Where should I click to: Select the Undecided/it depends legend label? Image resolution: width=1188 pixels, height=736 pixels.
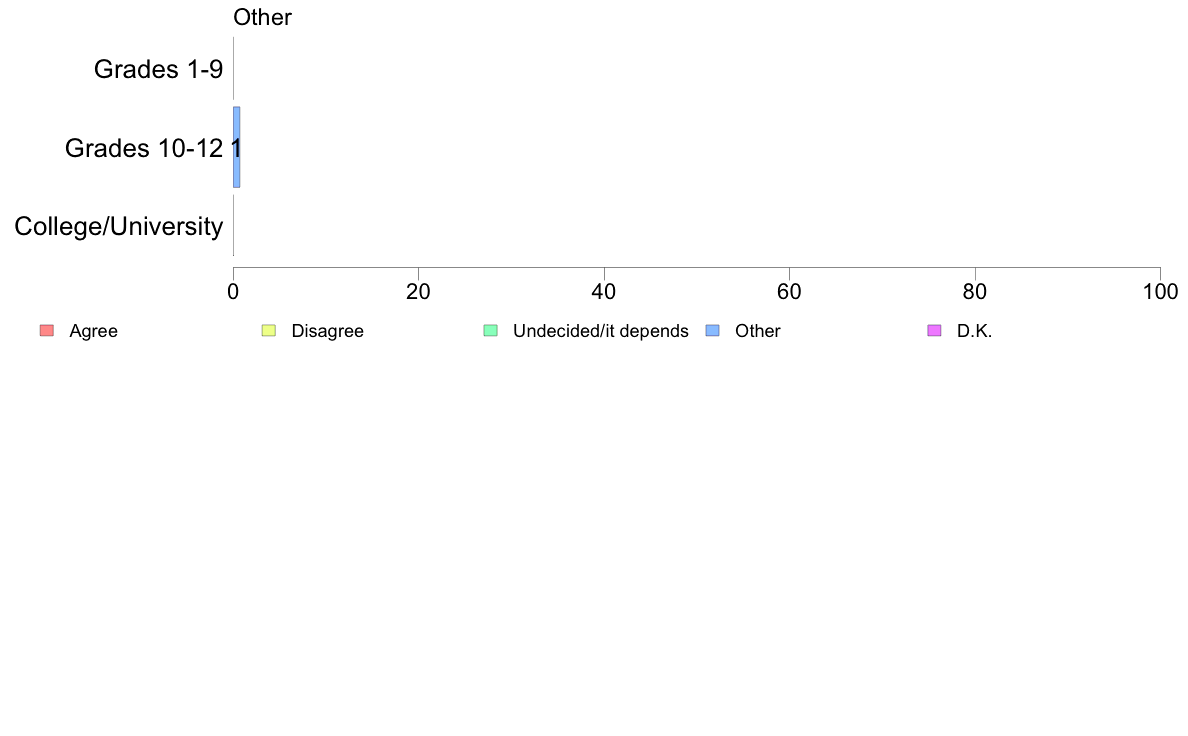point(601,331)
